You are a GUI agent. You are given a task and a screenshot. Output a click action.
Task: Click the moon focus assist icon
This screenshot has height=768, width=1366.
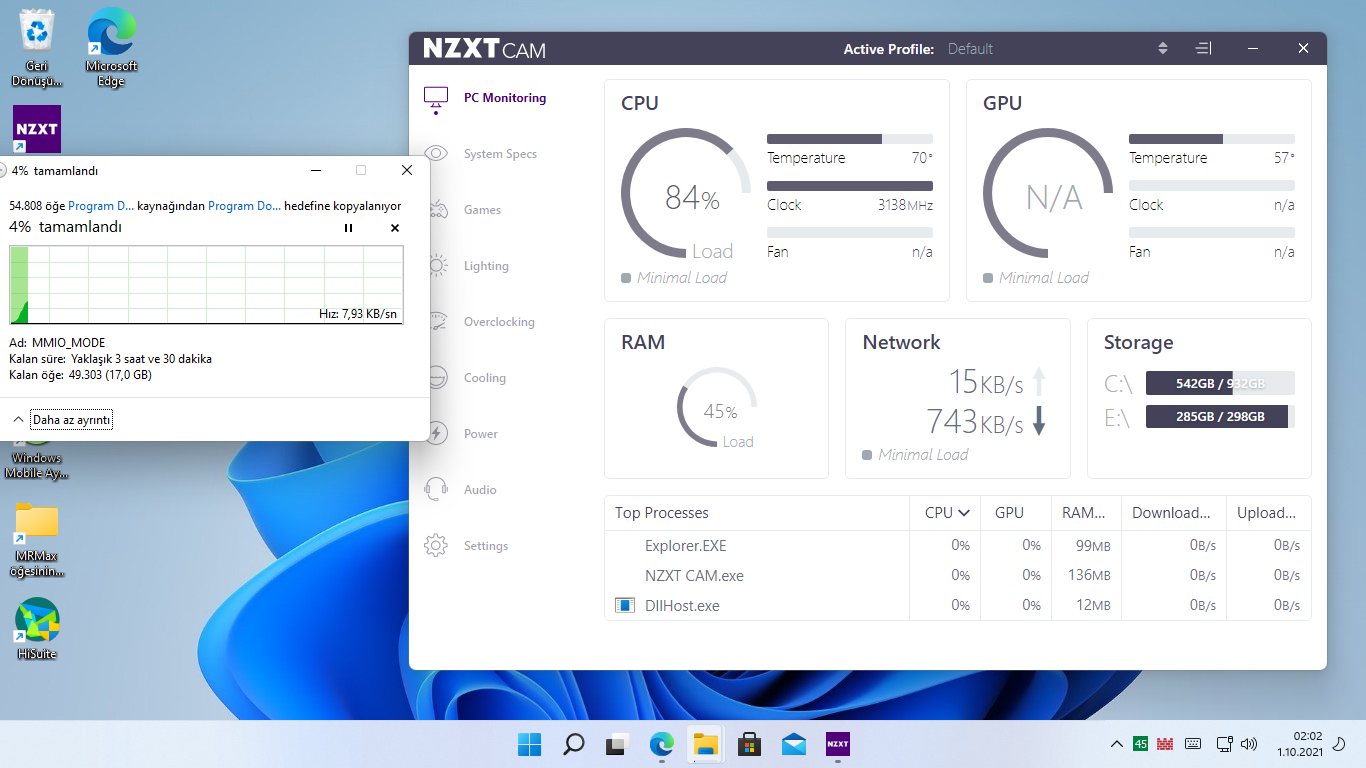1340,744
